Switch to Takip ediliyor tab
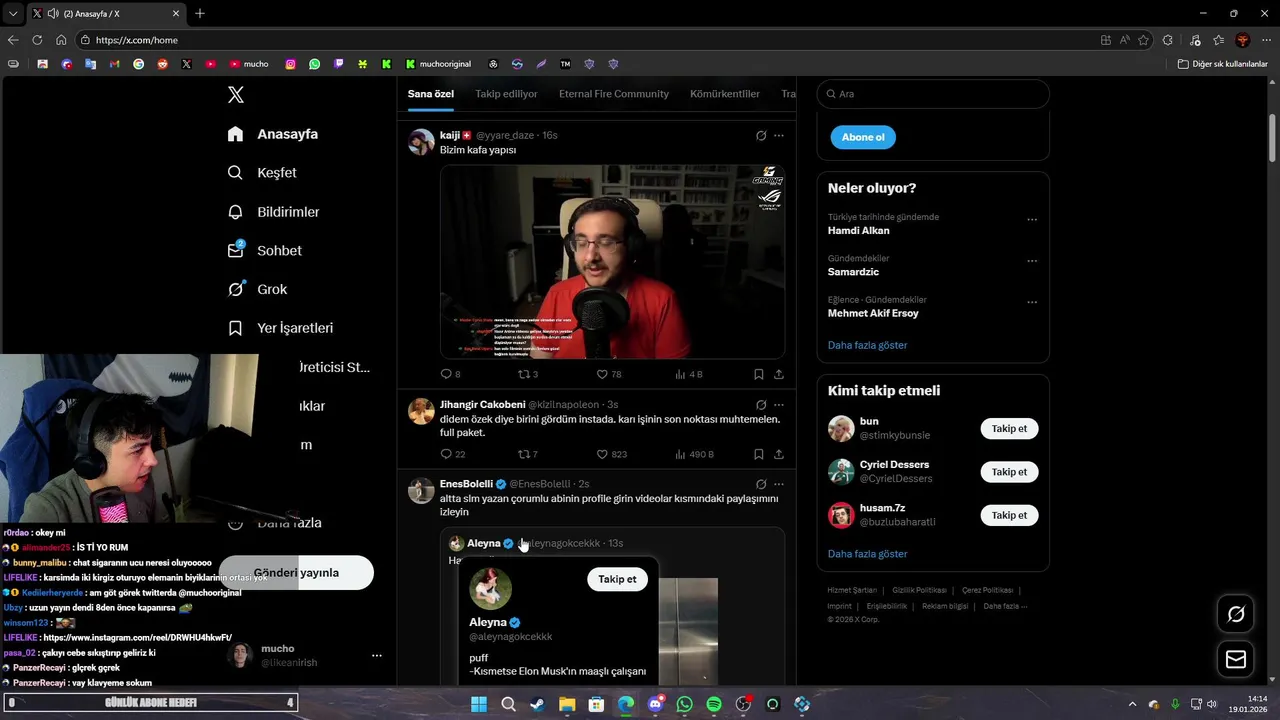 click(x=506, y=94)
